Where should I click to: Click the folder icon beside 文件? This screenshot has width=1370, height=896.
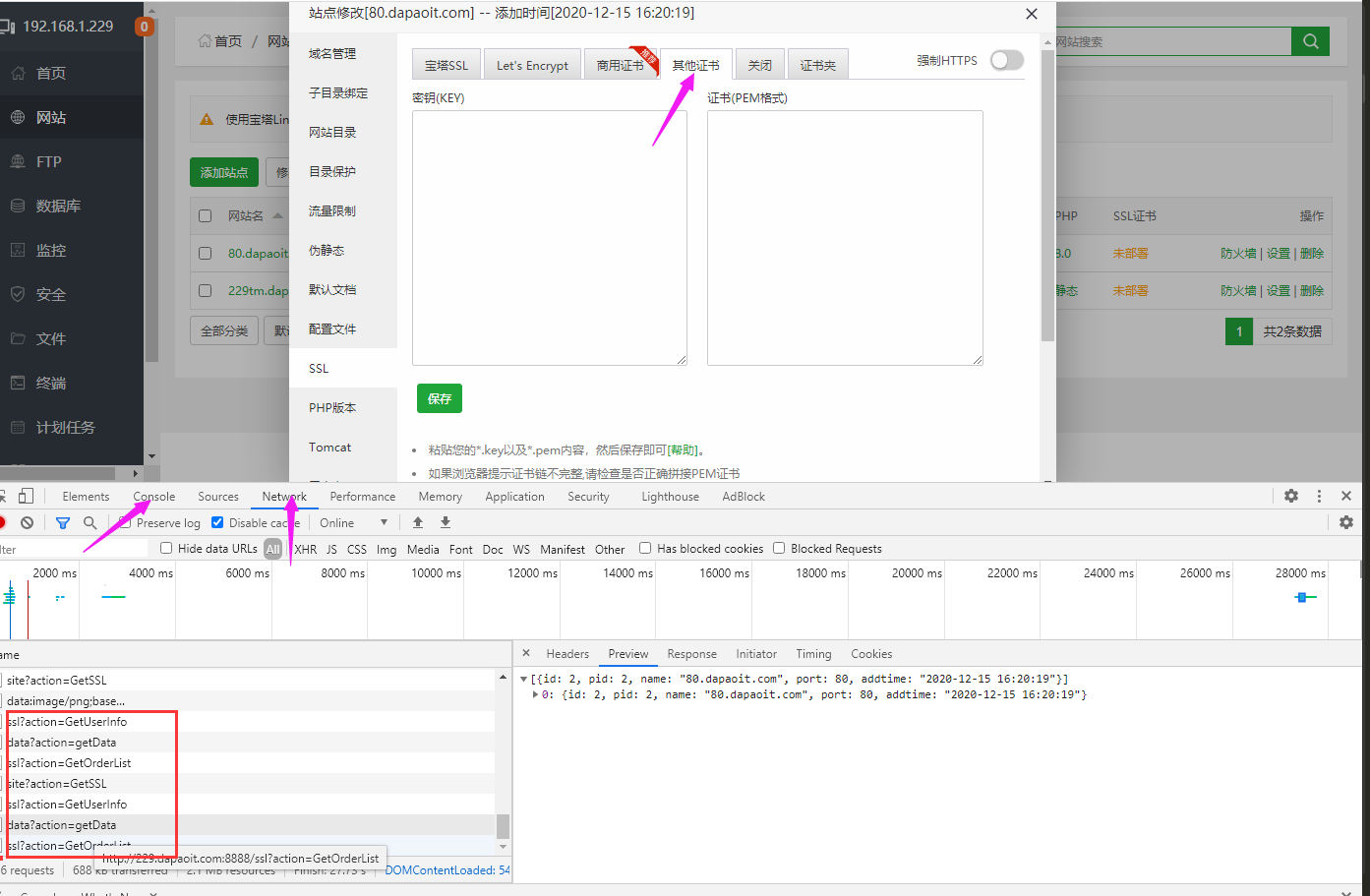[18, 338]
